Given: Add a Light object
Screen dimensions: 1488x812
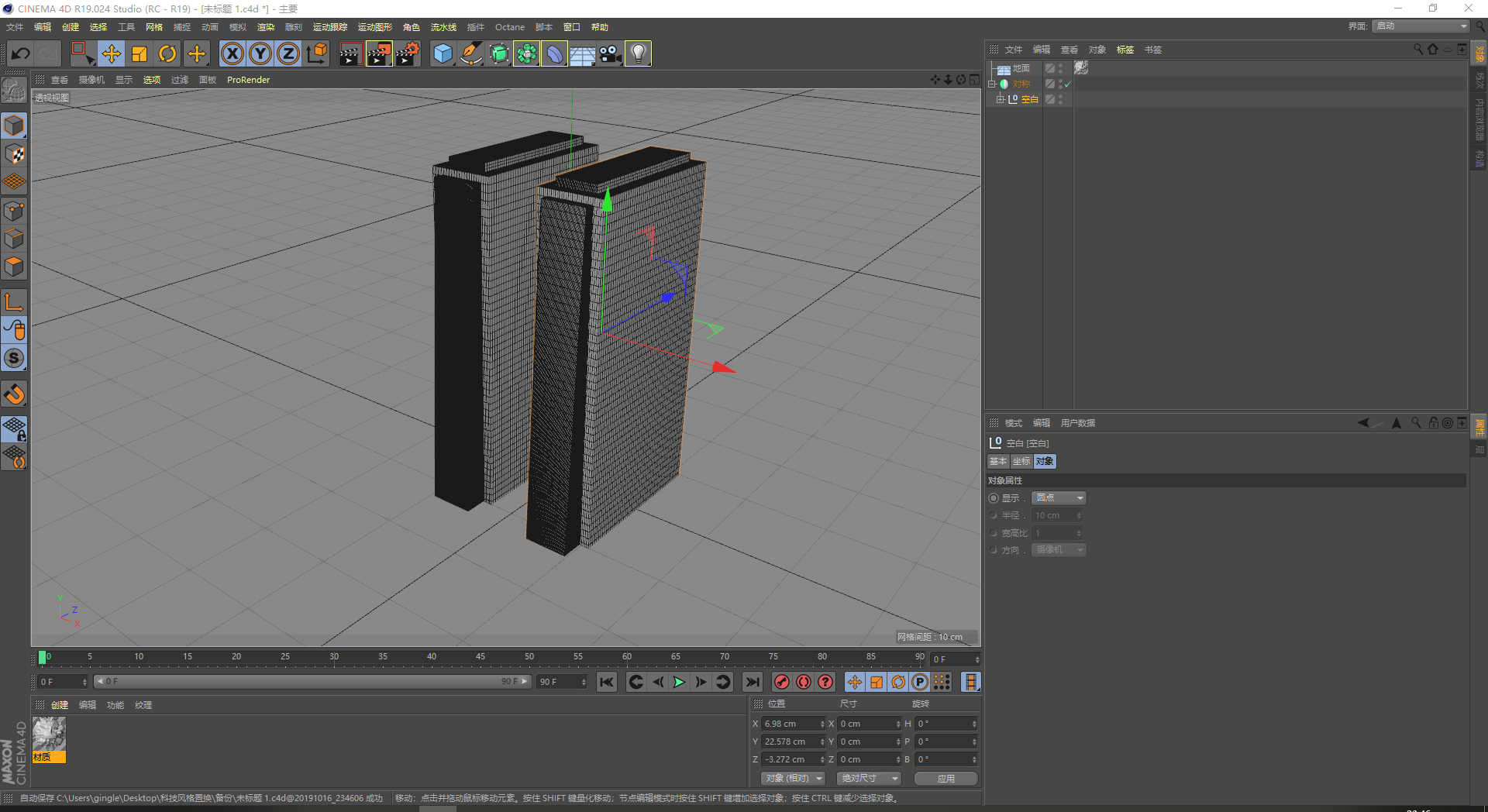Looking at the screenshot, I should pos(638,53).
